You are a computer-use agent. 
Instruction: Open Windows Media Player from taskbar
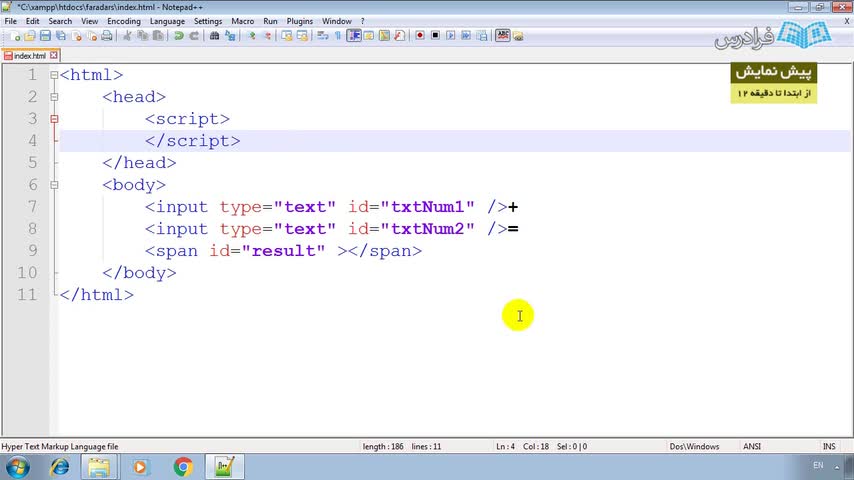tap(141, 467)
